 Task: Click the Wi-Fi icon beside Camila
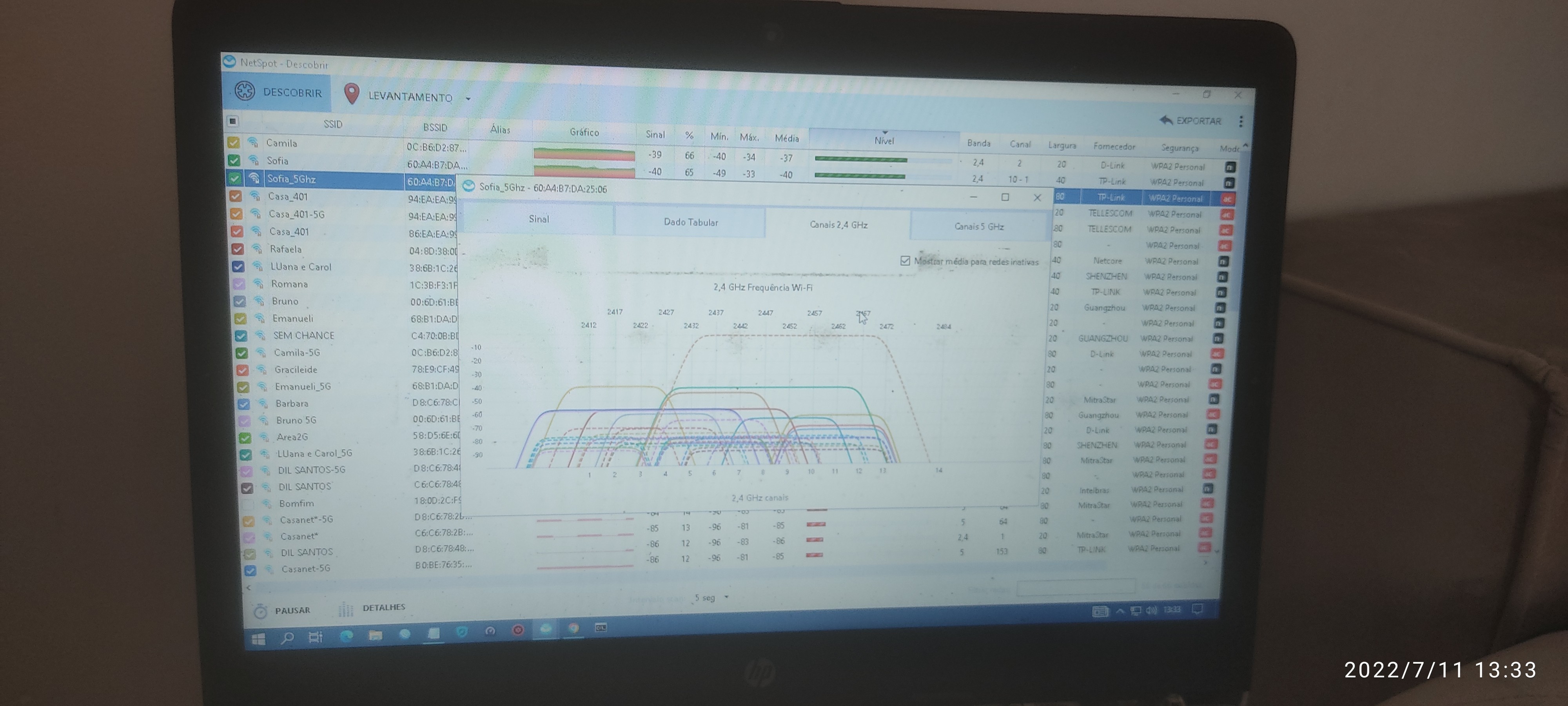pyautogui.click(x=252, y=142)
